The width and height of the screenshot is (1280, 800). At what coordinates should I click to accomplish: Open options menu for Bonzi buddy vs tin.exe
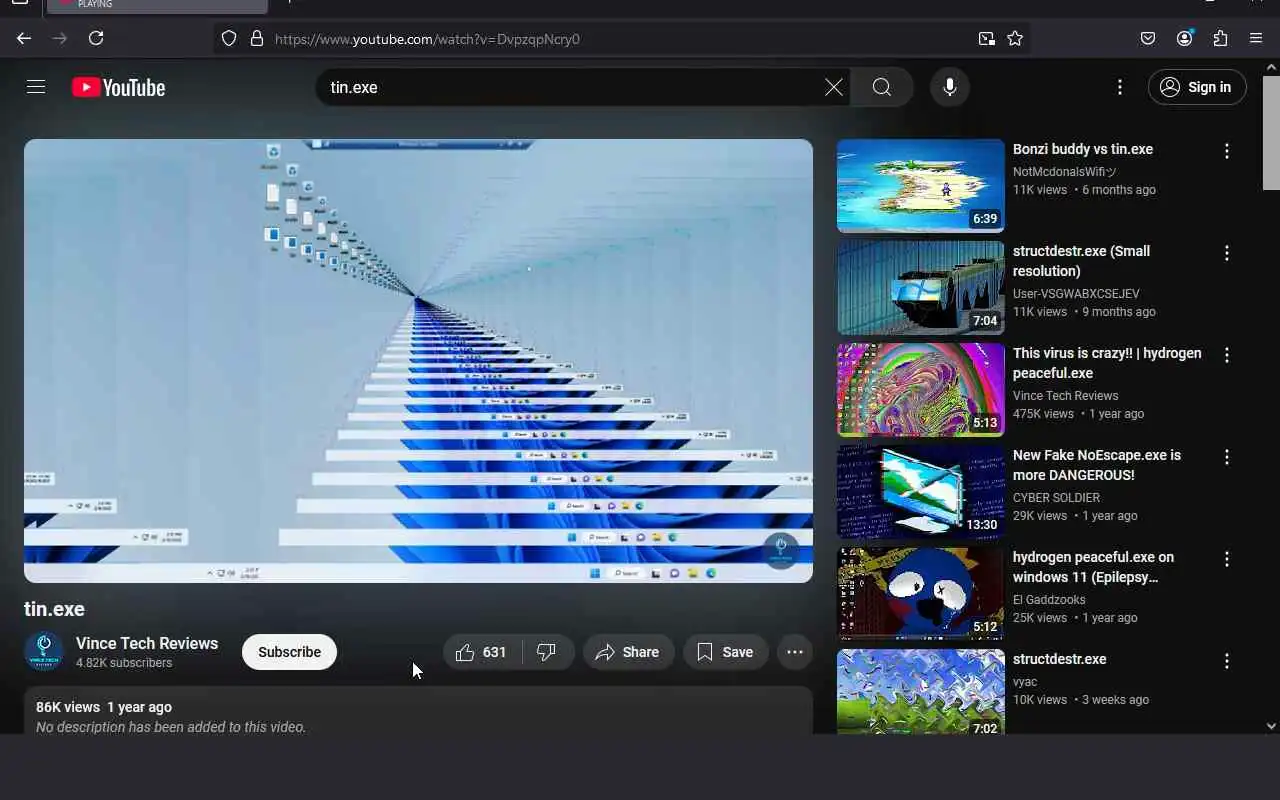pyautogui.click(x=1227, y=151)
